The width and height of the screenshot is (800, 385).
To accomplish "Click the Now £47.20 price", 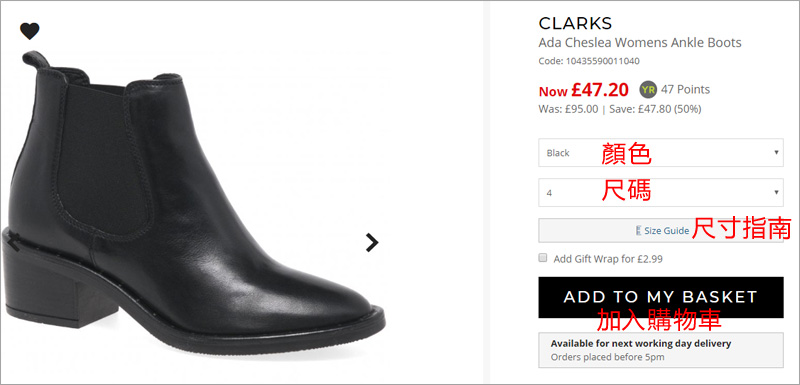I will pos(584,90).
